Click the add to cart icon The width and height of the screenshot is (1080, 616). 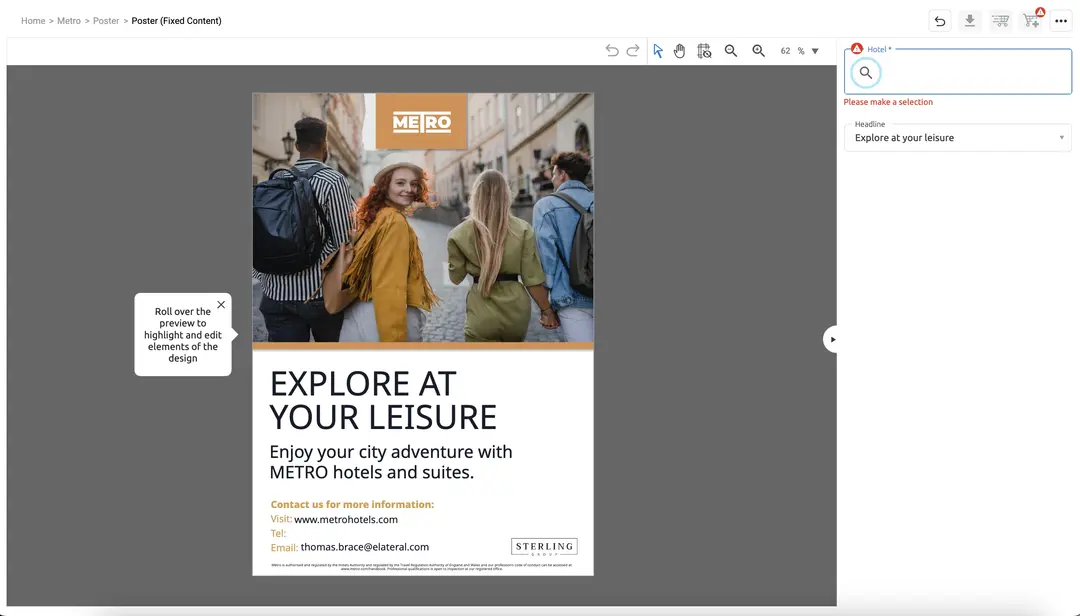1030,21
